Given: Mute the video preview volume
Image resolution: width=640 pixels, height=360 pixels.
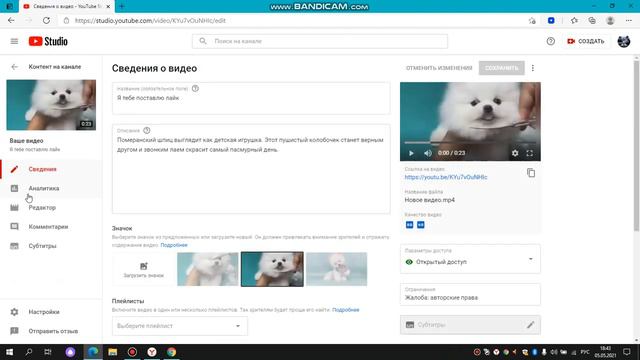Looking at the screenshot, I should 427,153.
